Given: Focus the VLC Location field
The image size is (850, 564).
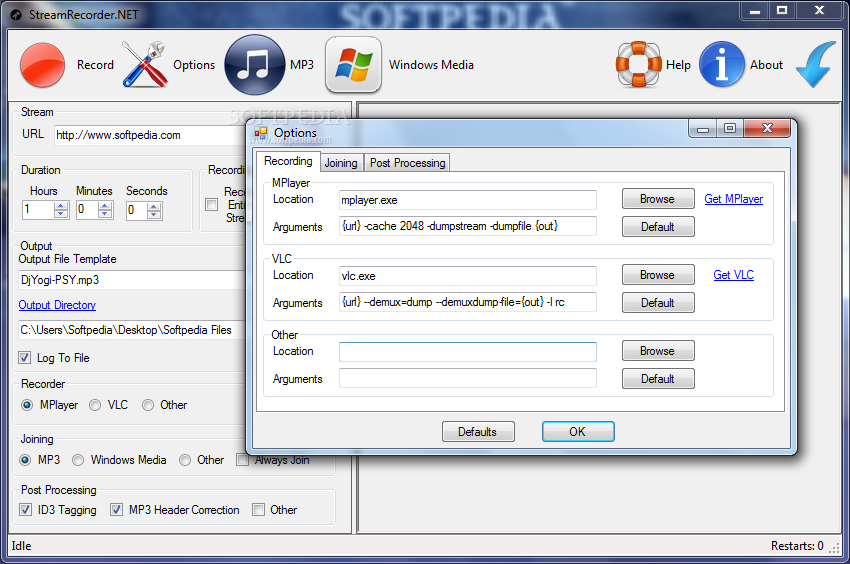Looking at the screenshot, I should tap(468, 275).
